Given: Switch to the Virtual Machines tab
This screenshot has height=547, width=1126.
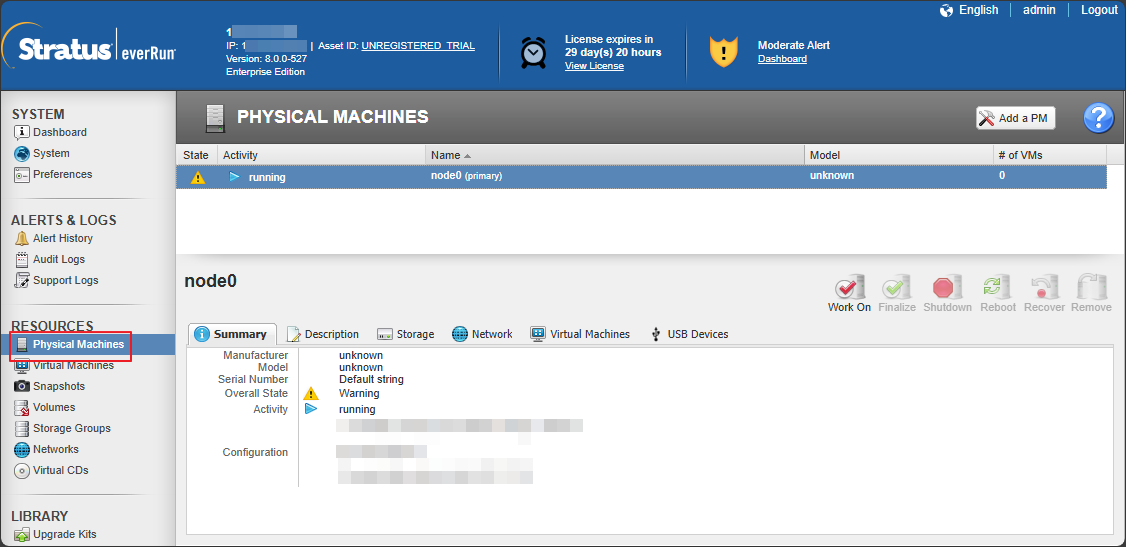Looking at the screenshot, I should pyautogui.click(x=580, y=334).
